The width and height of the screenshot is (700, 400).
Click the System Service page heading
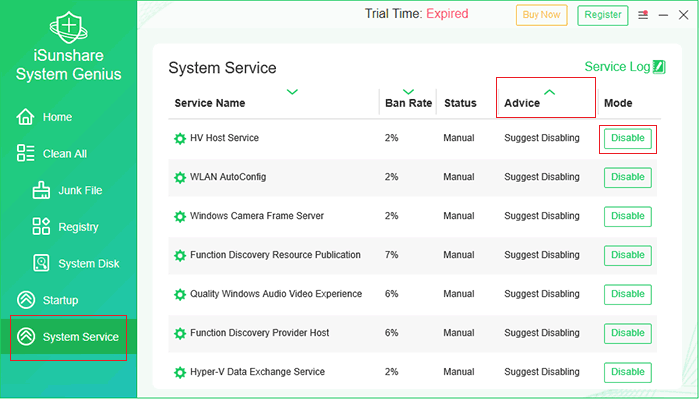[222, 68]
